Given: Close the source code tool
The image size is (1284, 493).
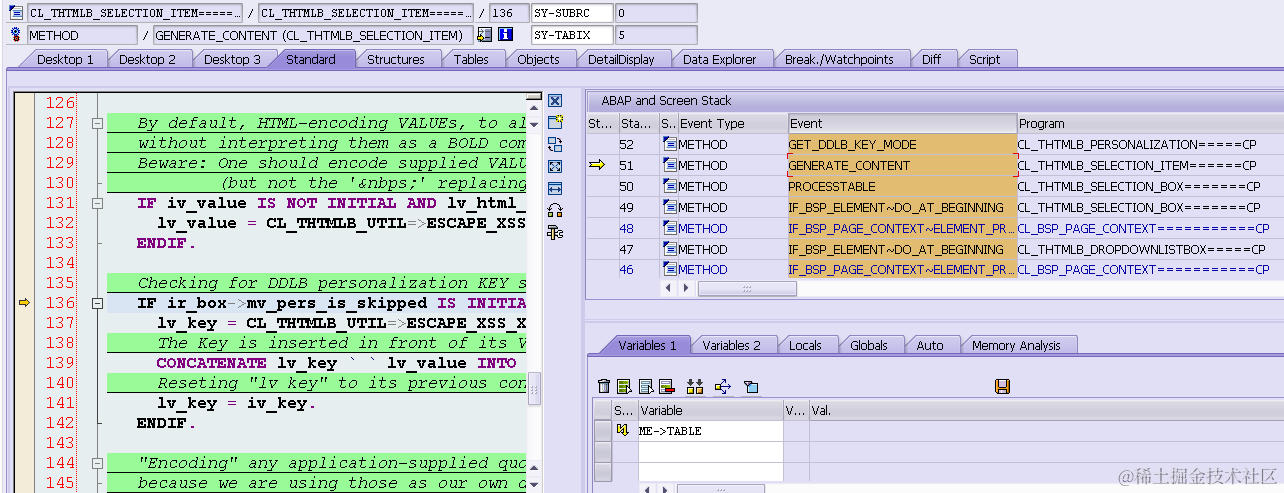Looking at the screenshot, I should (x=555, y=101).
